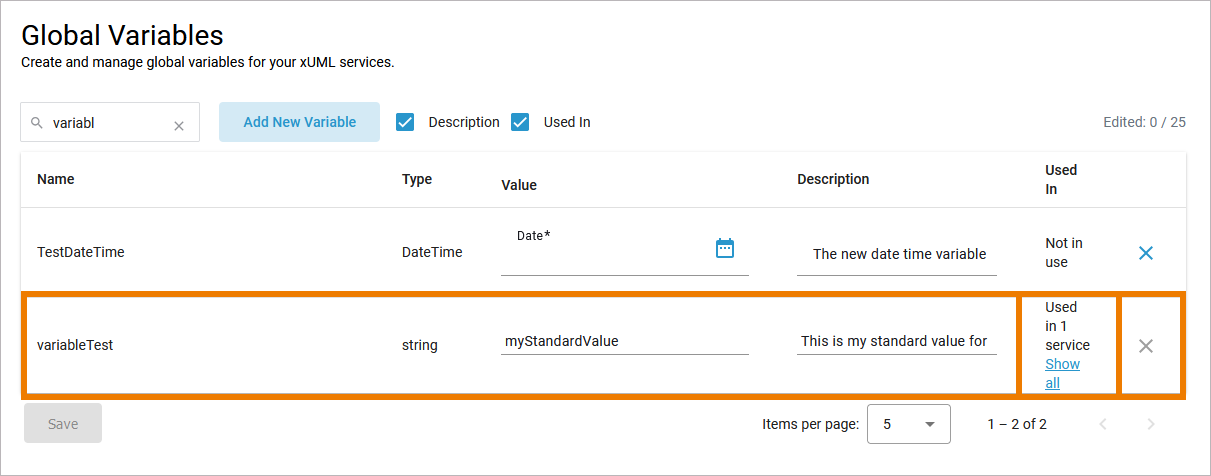Click the TestDateTime Date input field
This screenshot has width=1211, height=476.
point(605,258)
